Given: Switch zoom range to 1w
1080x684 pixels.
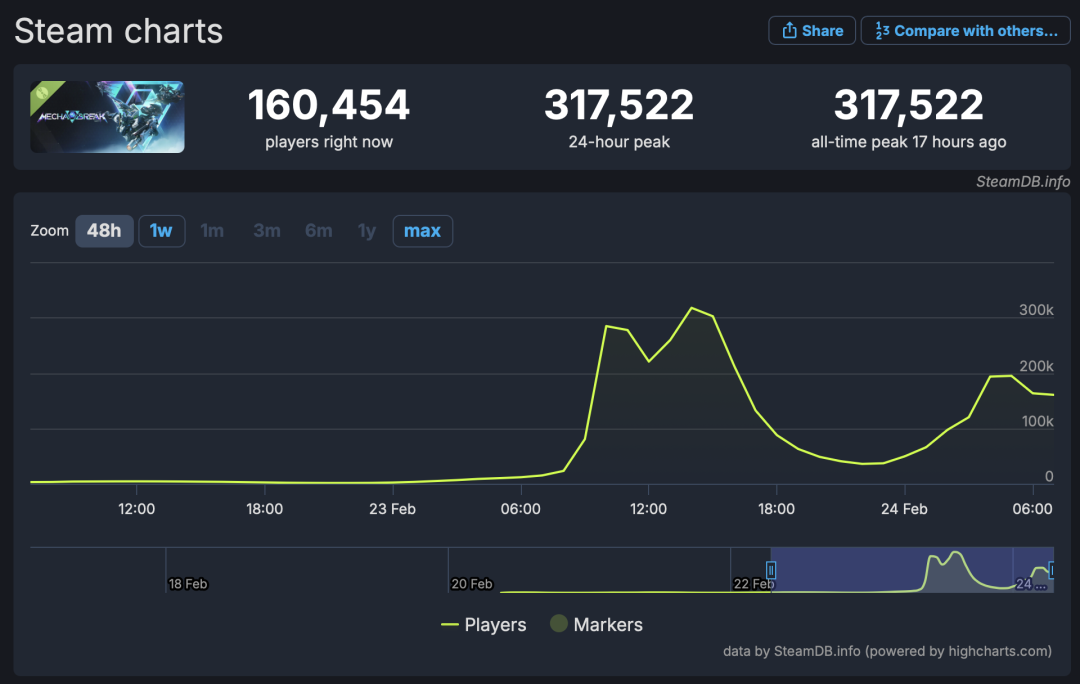Looking at the screenshot, I should tap(161, 231).
